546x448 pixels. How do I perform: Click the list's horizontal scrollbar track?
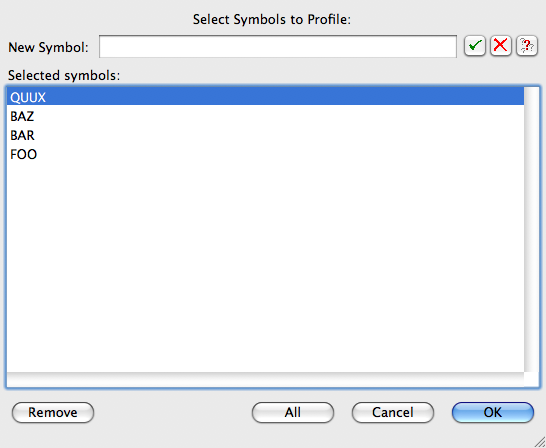coord(265,379)
